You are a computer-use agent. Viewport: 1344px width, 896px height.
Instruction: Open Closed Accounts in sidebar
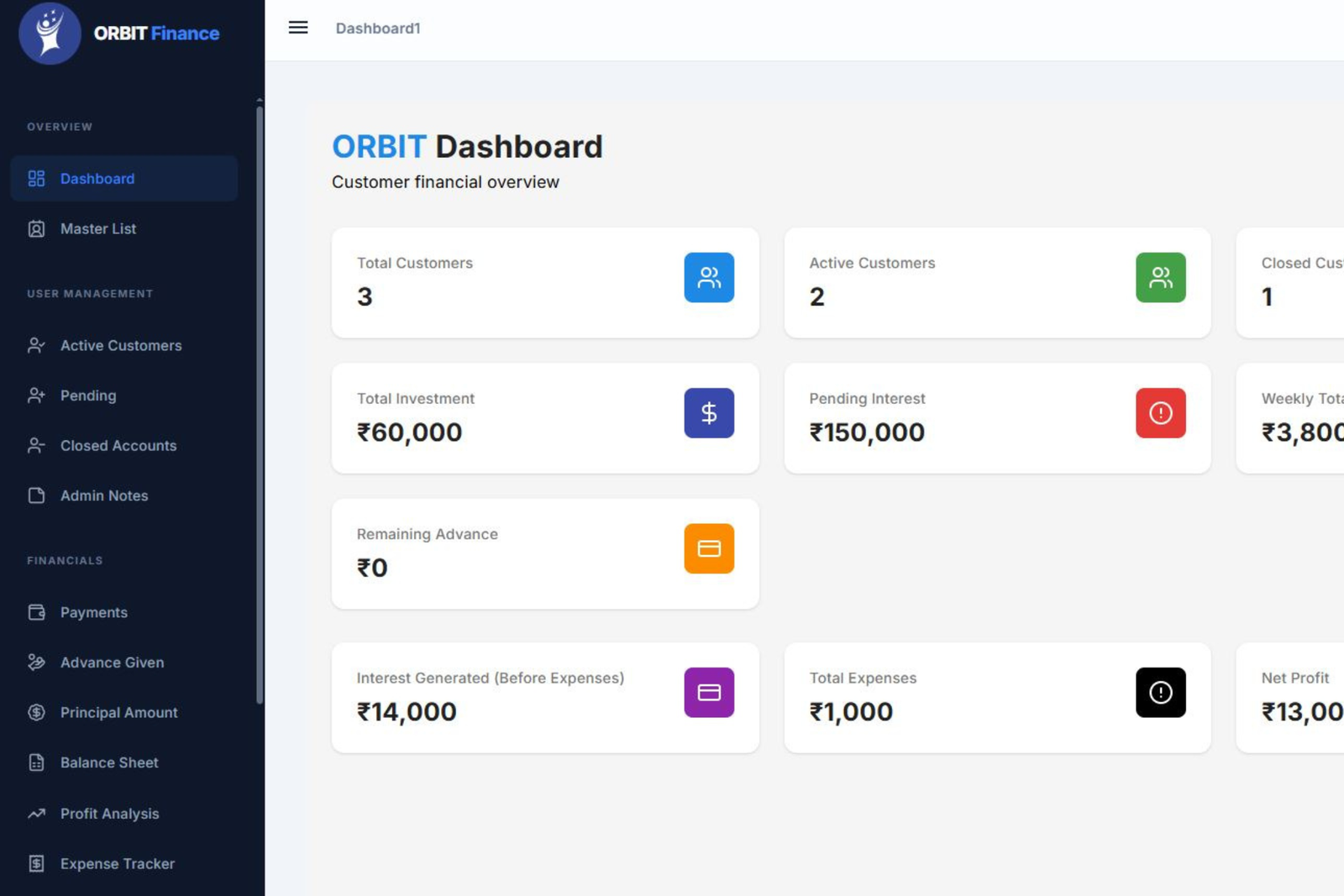(124, 445)
